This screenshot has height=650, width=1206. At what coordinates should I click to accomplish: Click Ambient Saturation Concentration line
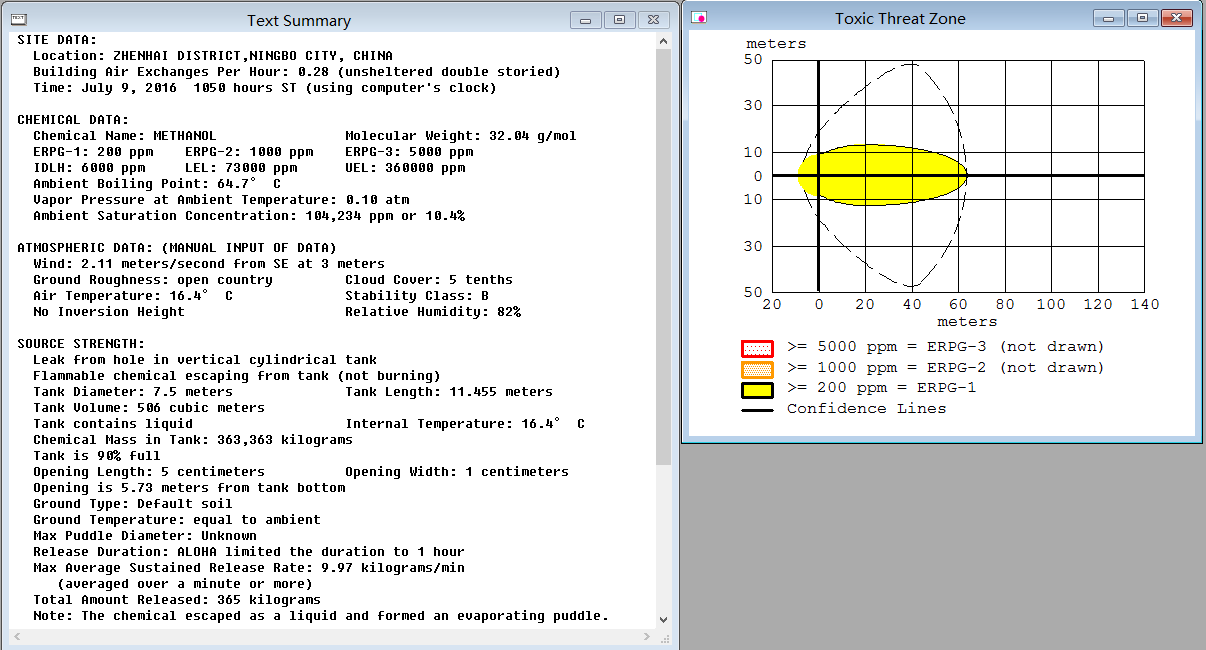[x=249, y=216]
